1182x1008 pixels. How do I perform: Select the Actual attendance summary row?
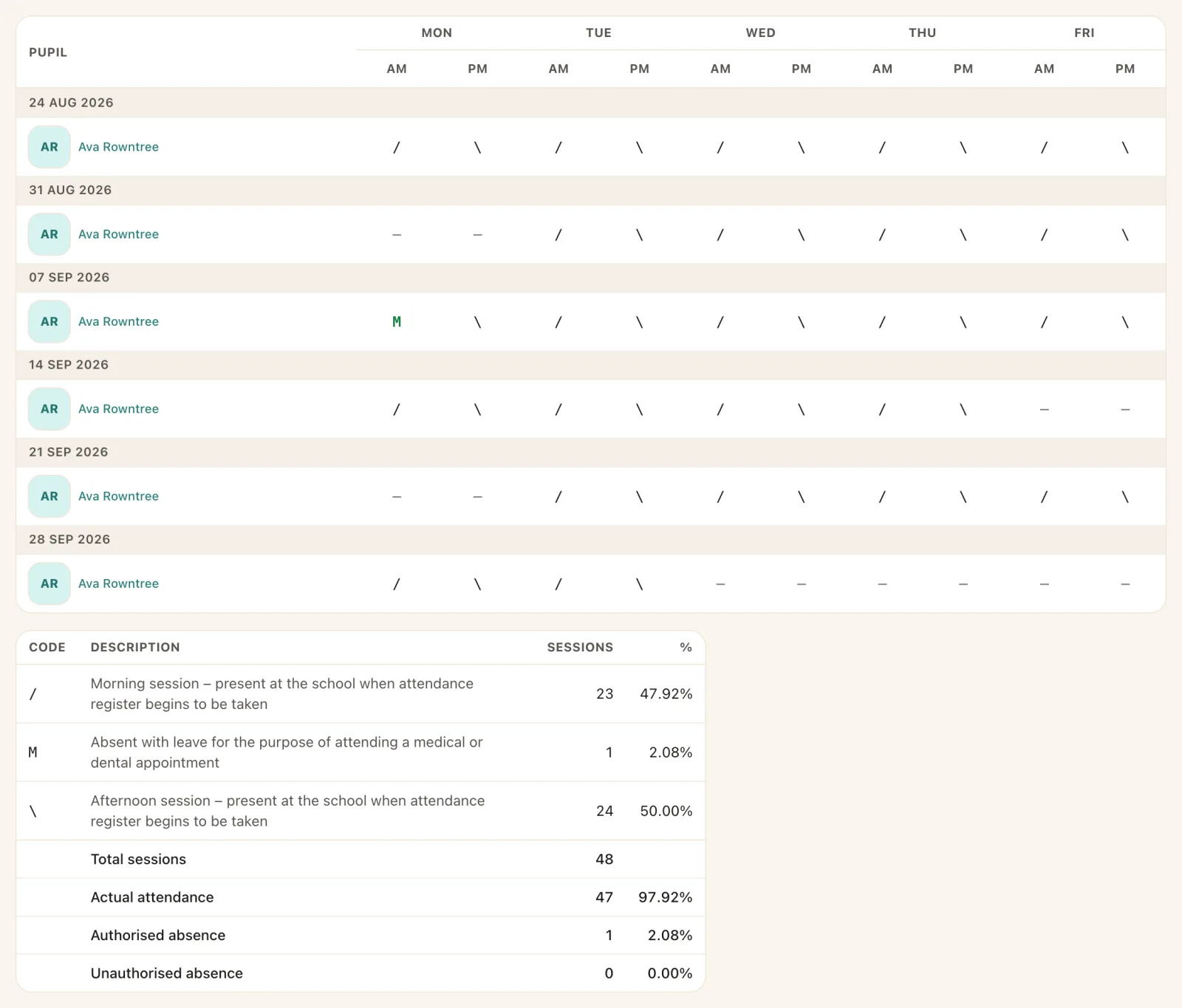tap(361, 897)
